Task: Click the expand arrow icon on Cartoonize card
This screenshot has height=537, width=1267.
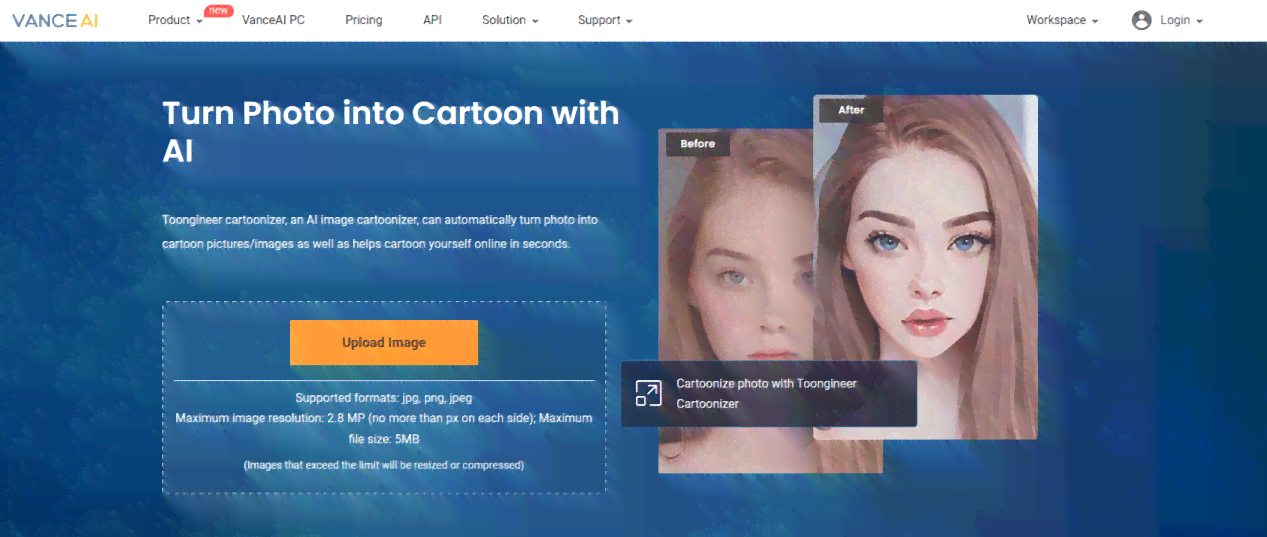Action: point(649,394)
